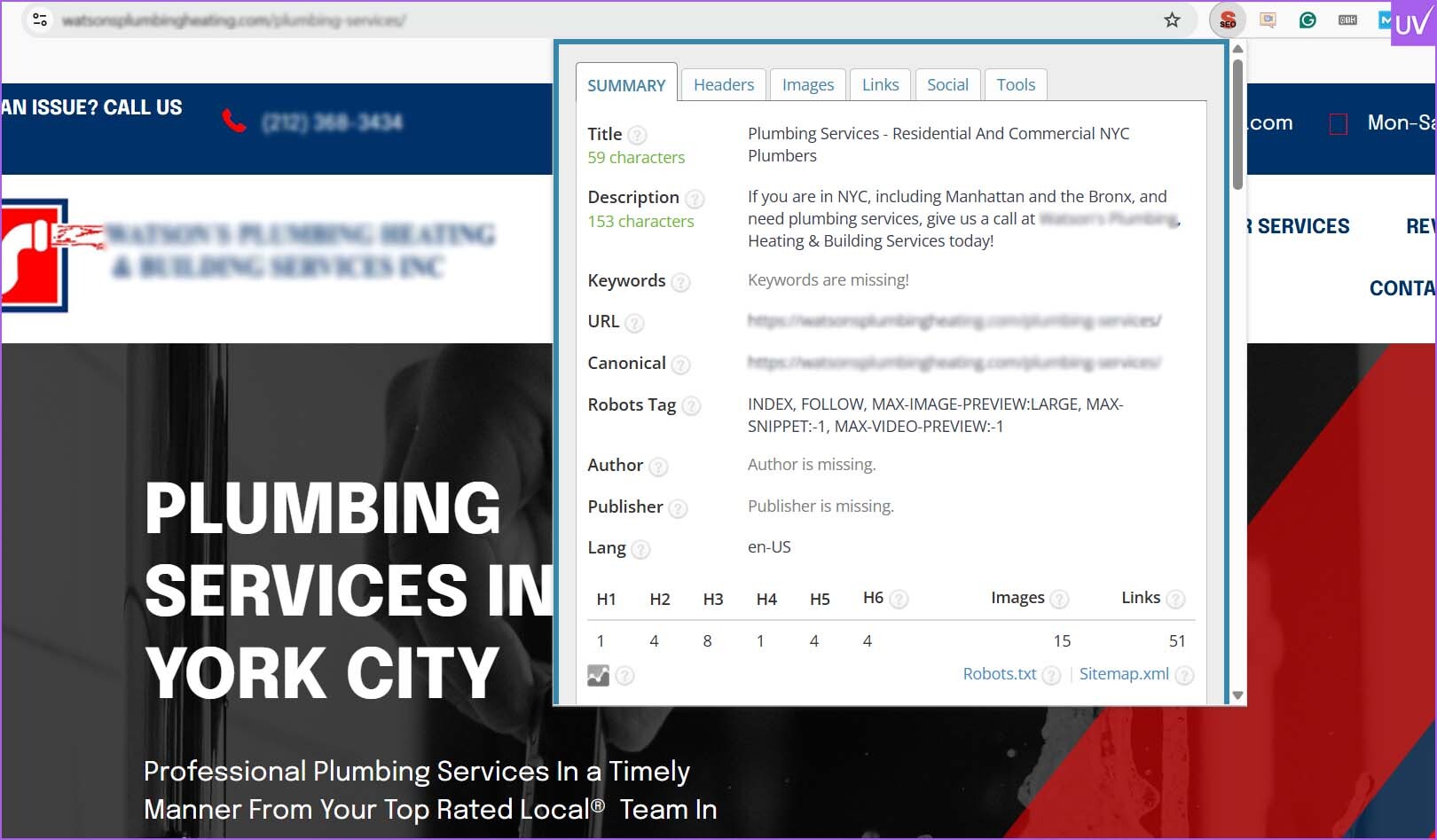
Task: Bookmark this page with the star icon
Action: pos(1172,20)
